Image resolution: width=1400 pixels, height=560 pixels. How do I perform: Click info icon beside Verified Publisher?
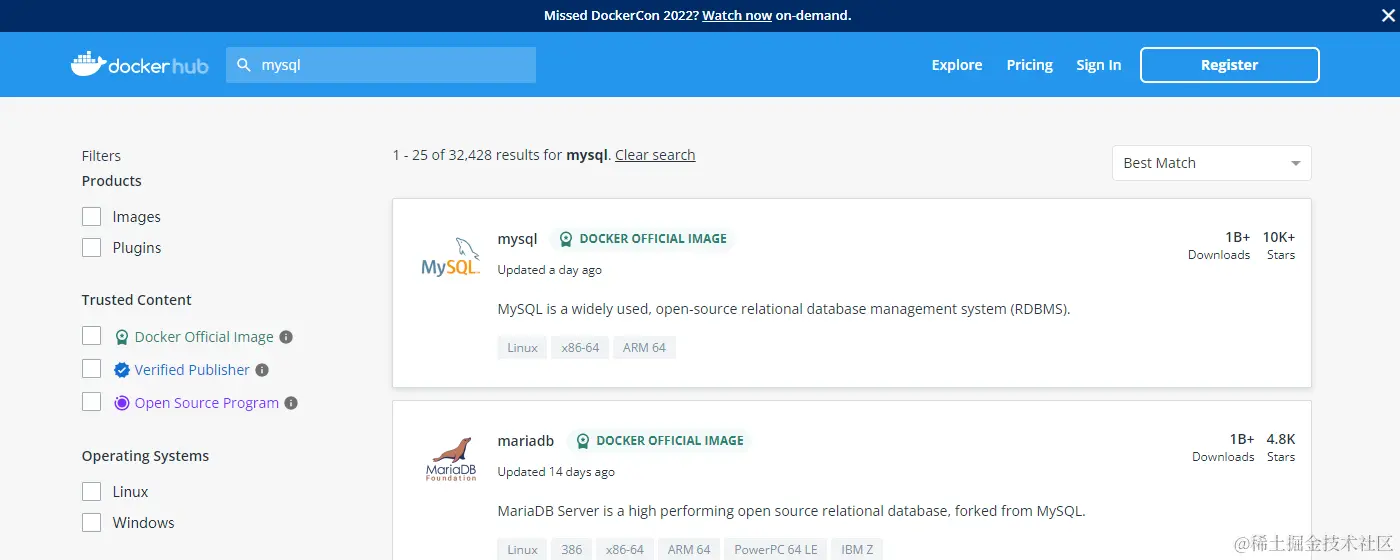point(262,370)
